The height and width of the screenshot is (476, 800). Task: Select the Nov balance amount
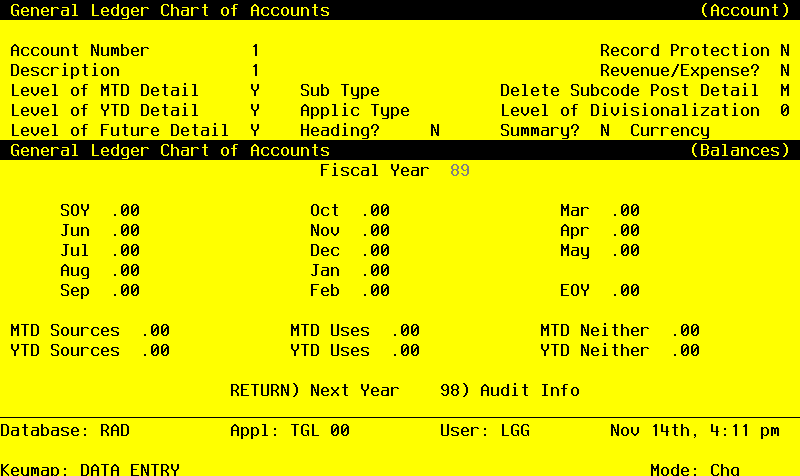click(376, 231)
